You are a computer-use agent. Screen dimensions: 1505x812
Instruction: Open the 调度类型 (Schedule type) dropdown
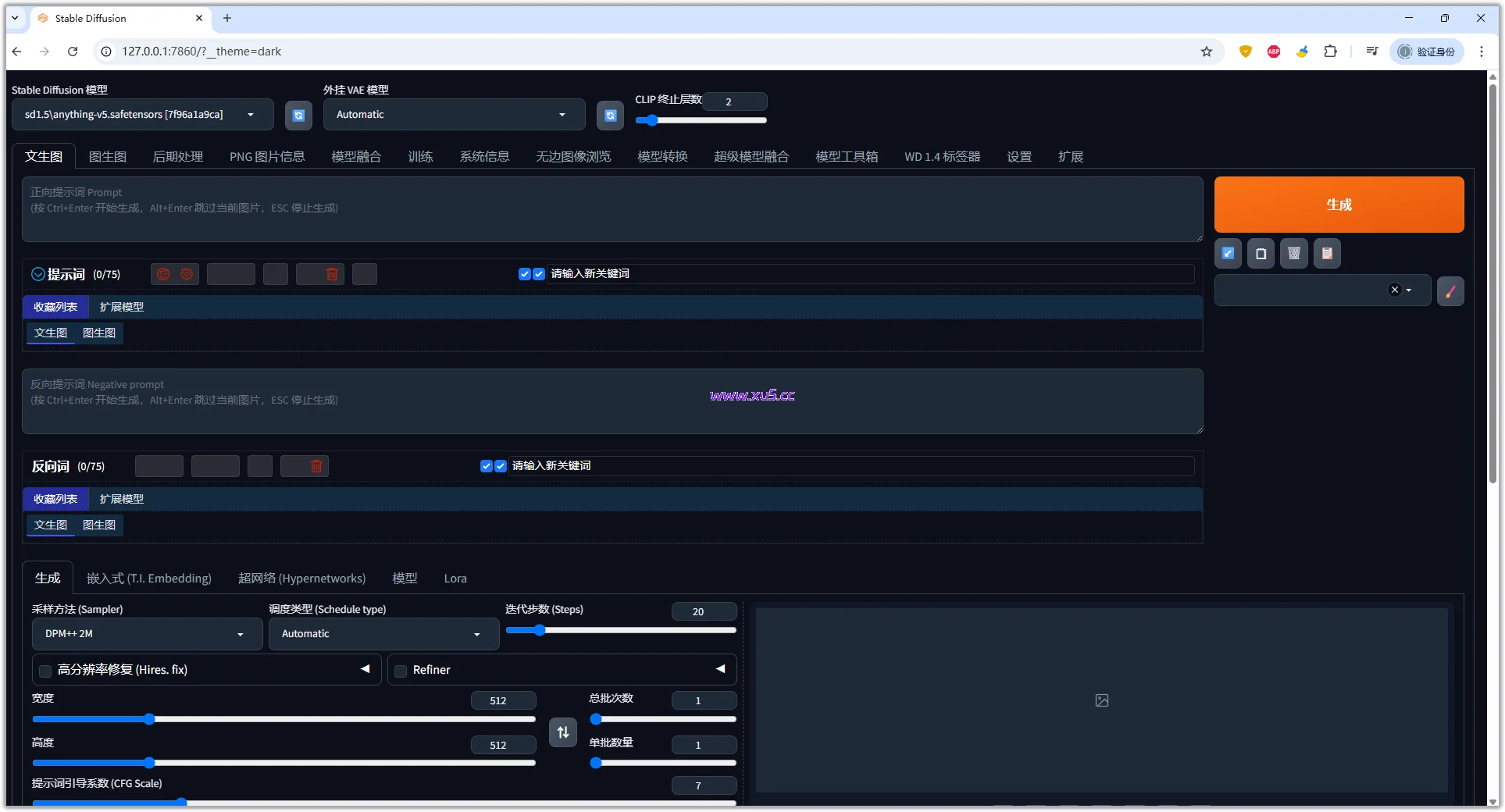383,634
